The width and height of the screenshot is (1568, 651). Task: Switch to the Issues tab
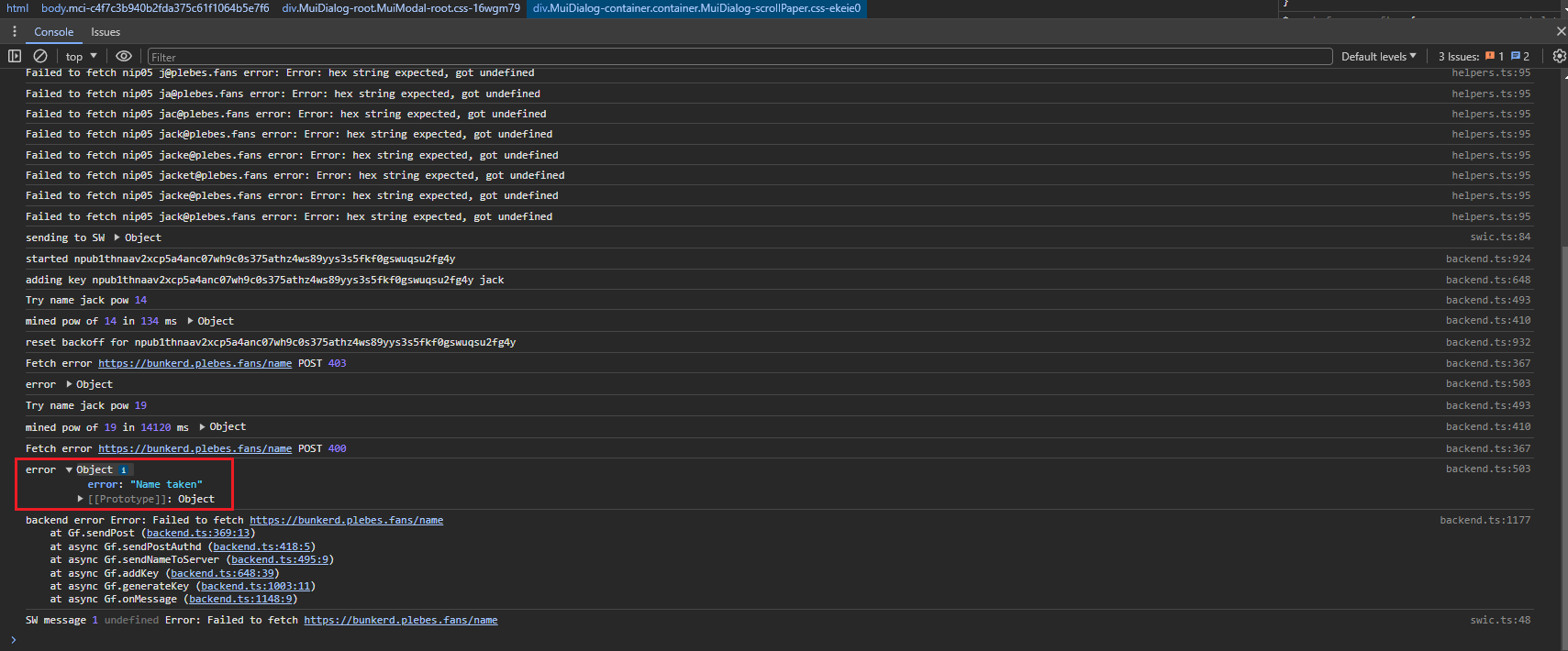click(106, 32)
